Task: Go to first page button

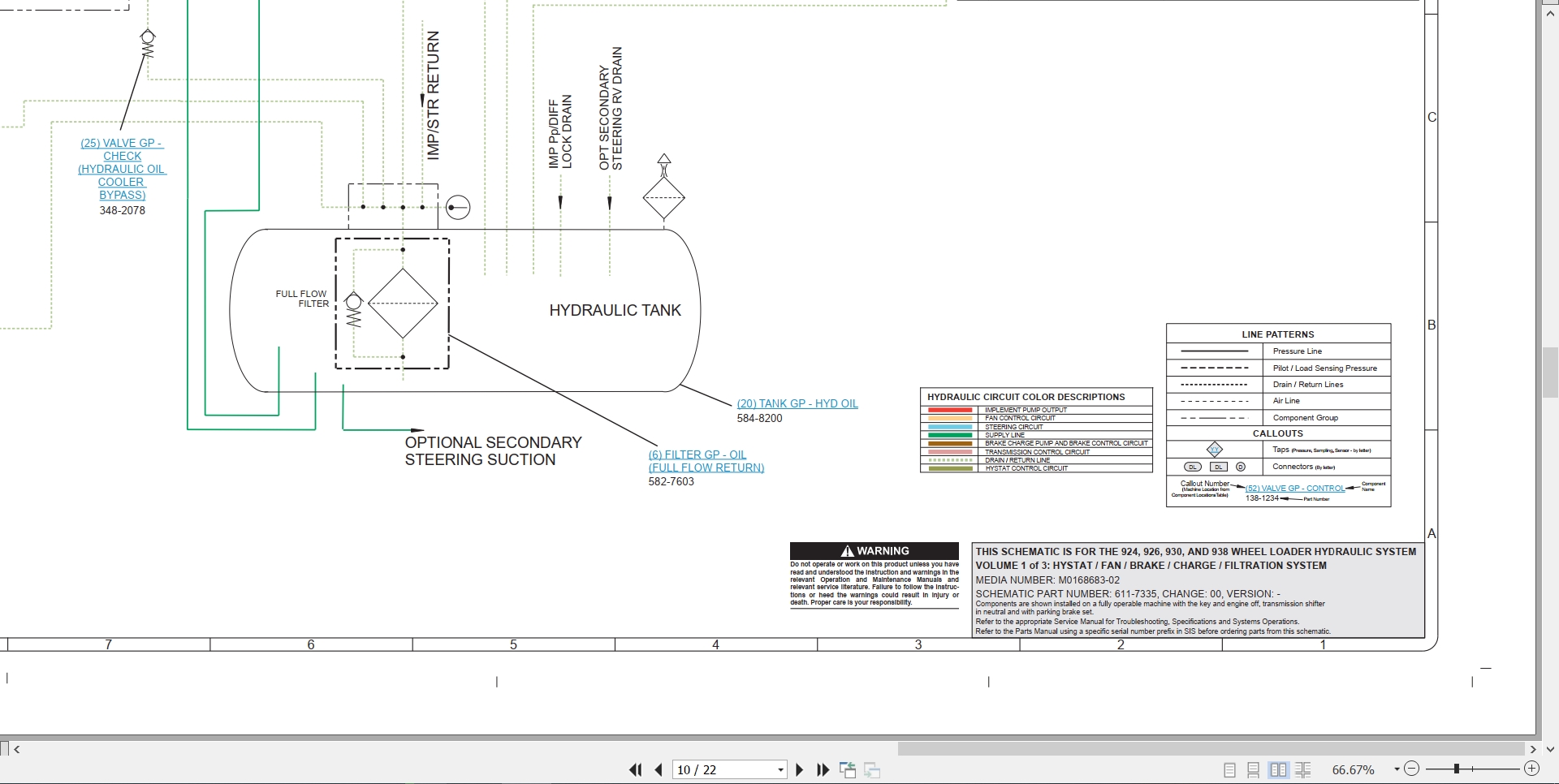Action: pyautogui.click(x=635, y=769)
